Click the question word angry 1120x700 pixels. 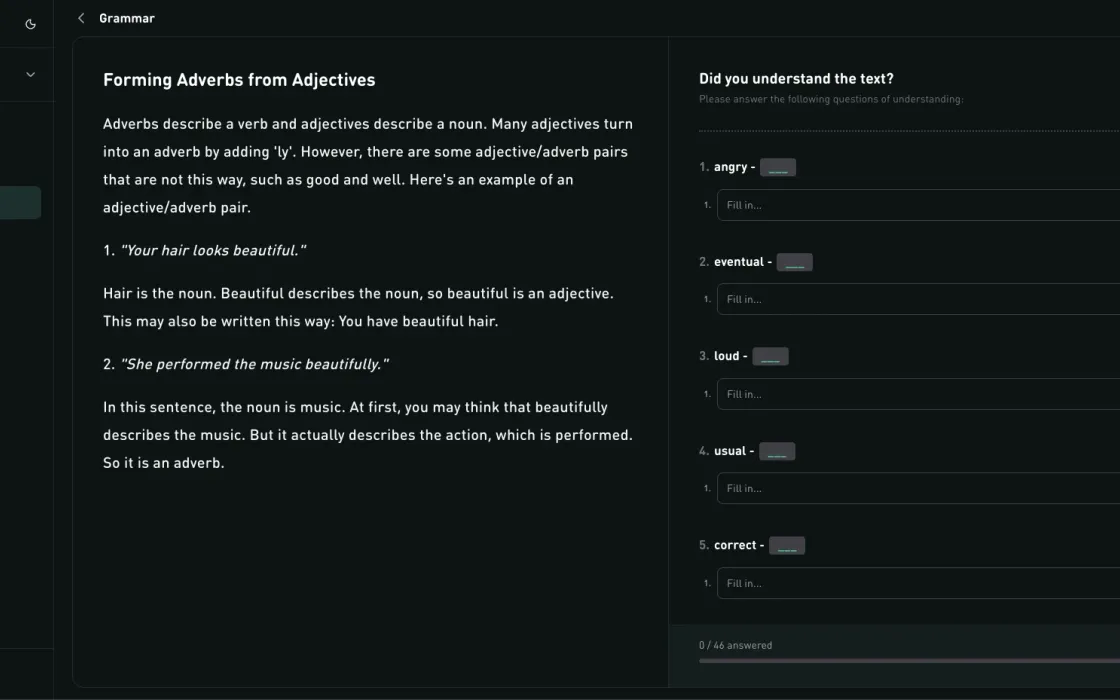click(730, 167)
